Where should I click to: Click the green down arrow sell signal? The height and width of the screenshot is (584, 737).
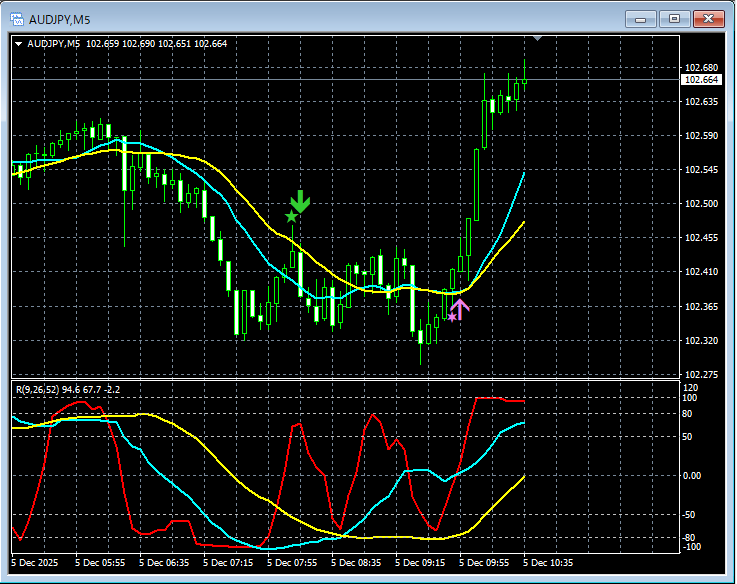click(300, 200)
